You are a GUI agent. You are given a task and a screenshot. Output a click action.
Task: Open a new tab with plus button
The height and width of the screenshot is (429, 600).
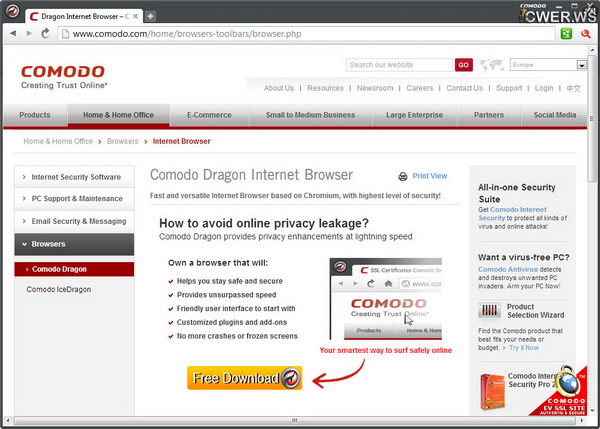tap(150, 17)
